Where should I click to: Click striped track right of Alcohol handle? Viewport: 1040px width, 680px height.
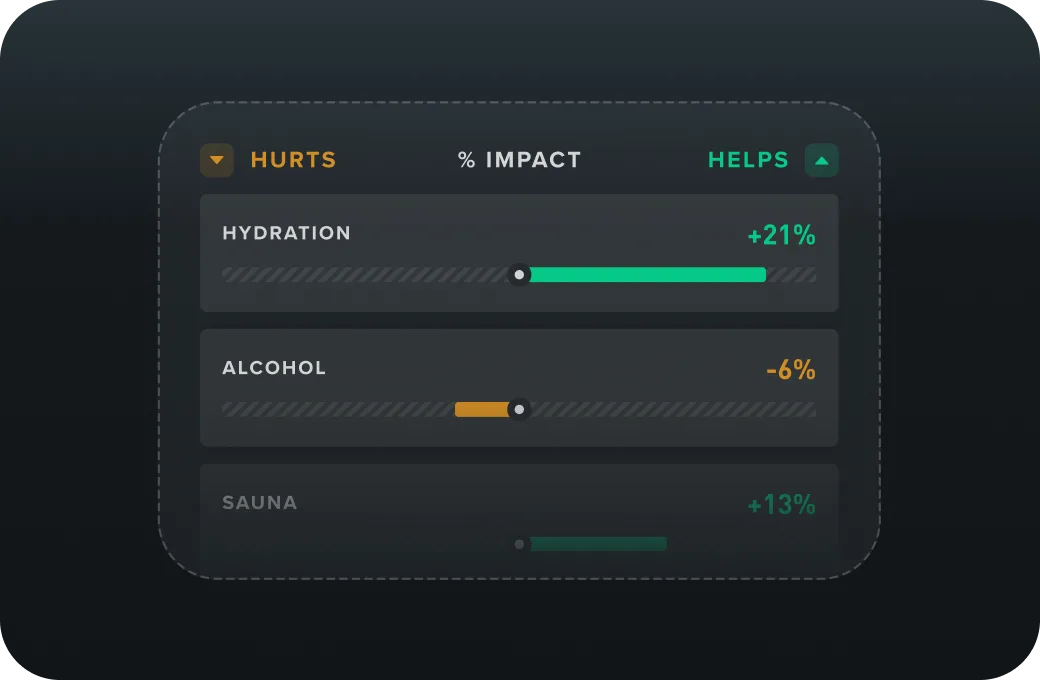(x=670, y=409)
